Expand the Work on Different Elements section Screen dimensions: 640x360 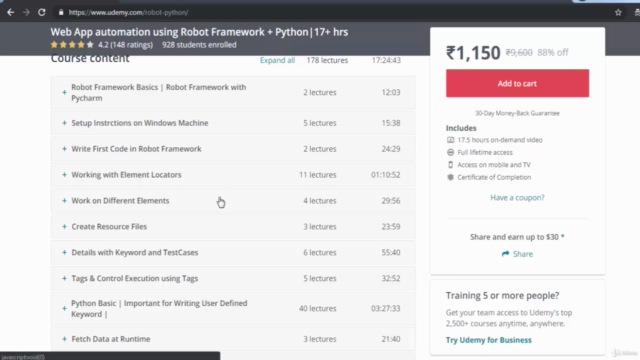[233, 201]
